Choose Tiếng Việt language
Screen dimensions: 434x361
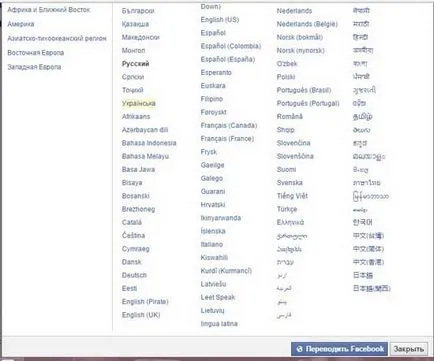(x=292, y=196)
